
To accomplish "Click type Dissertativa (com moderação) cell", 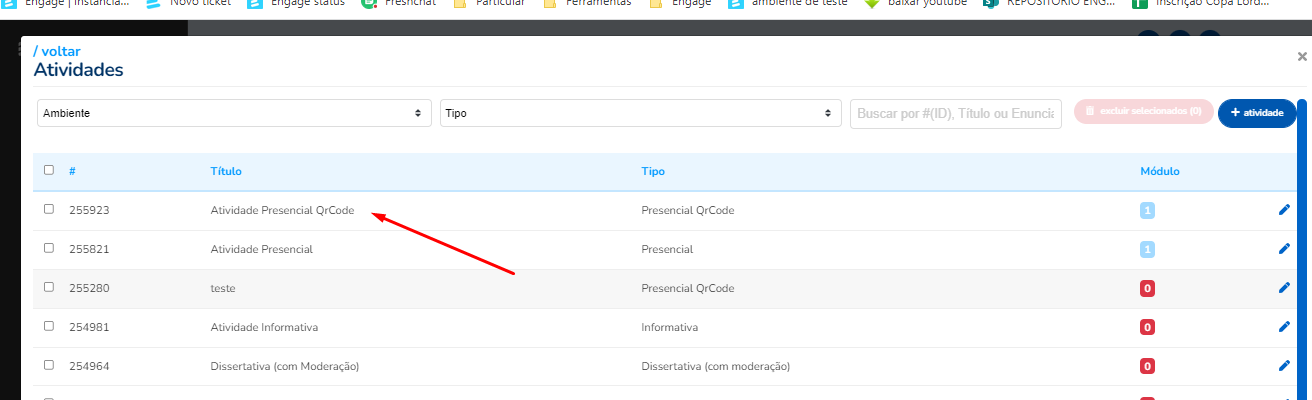I will 715,366.
